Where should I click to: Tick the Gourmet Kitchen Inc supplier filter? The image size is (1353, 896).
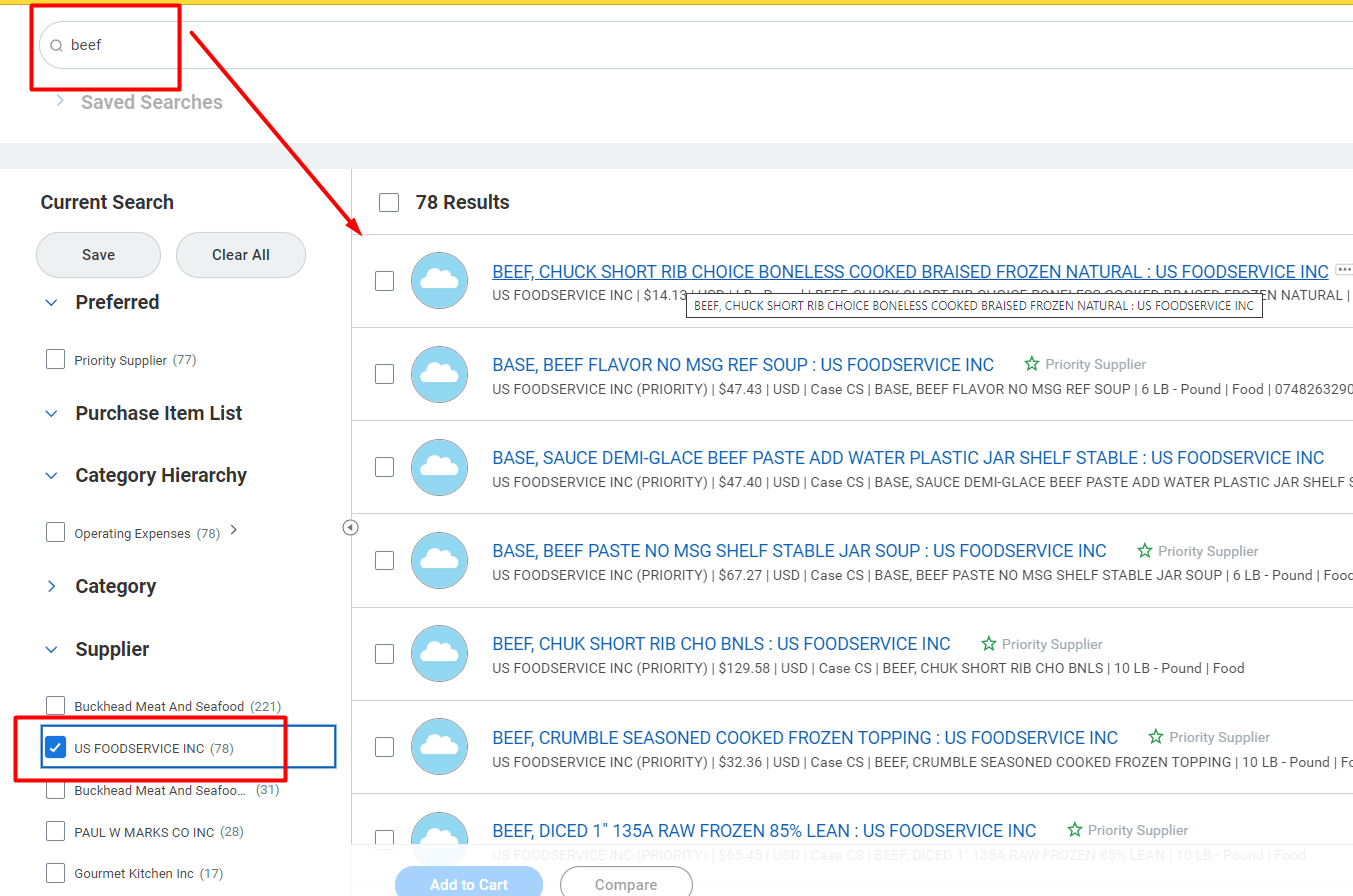click(56, 873)
